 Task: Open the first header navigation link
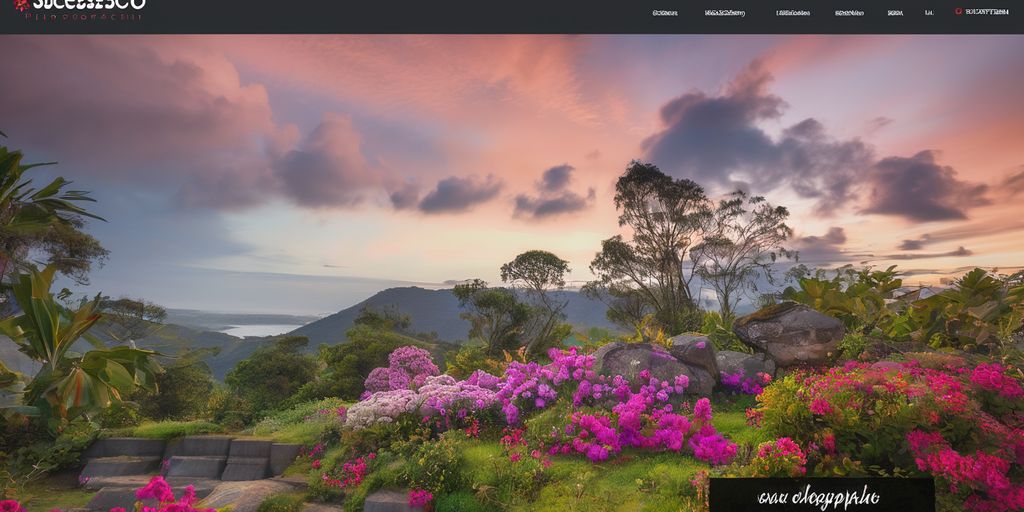664,13
